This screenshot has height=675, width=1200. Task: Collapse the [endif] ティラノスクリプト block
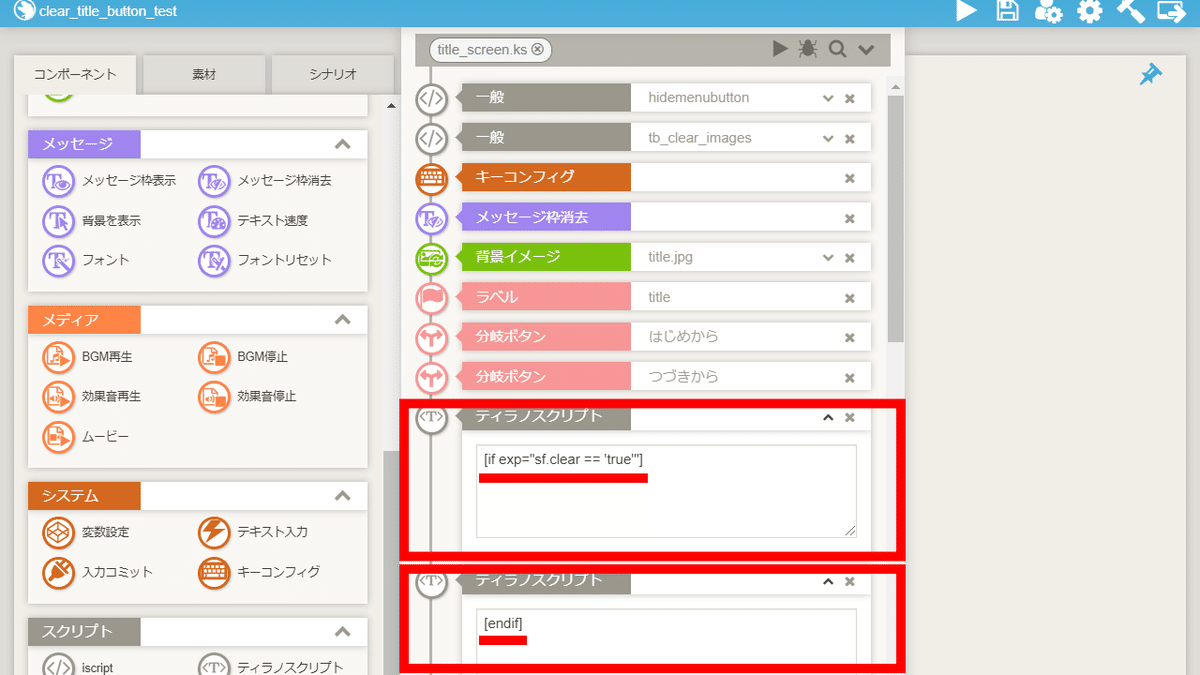pos(827,581)
